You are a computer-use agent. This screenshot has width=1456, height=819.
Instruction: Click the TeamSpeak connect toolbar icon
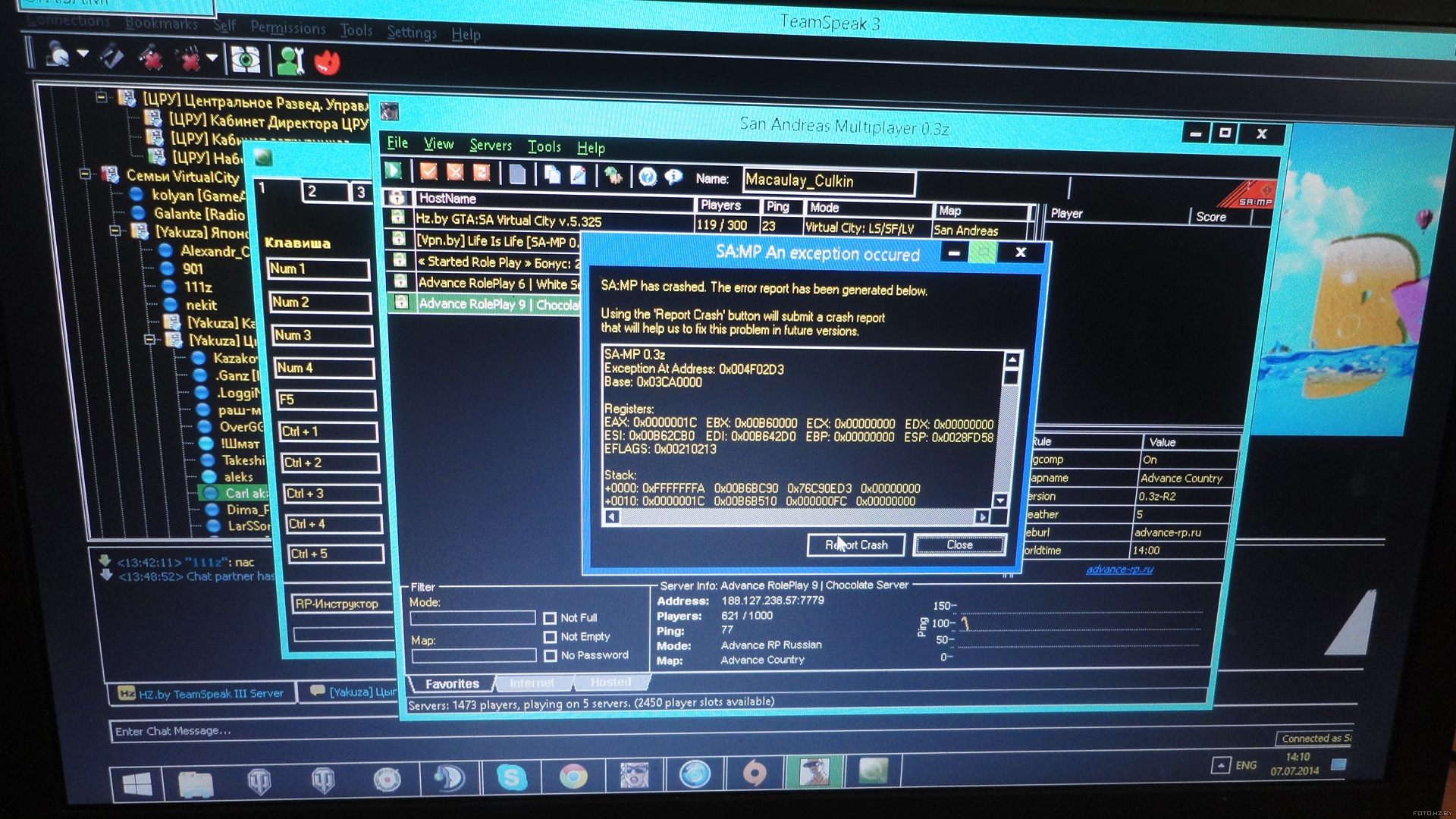(58, 54)
